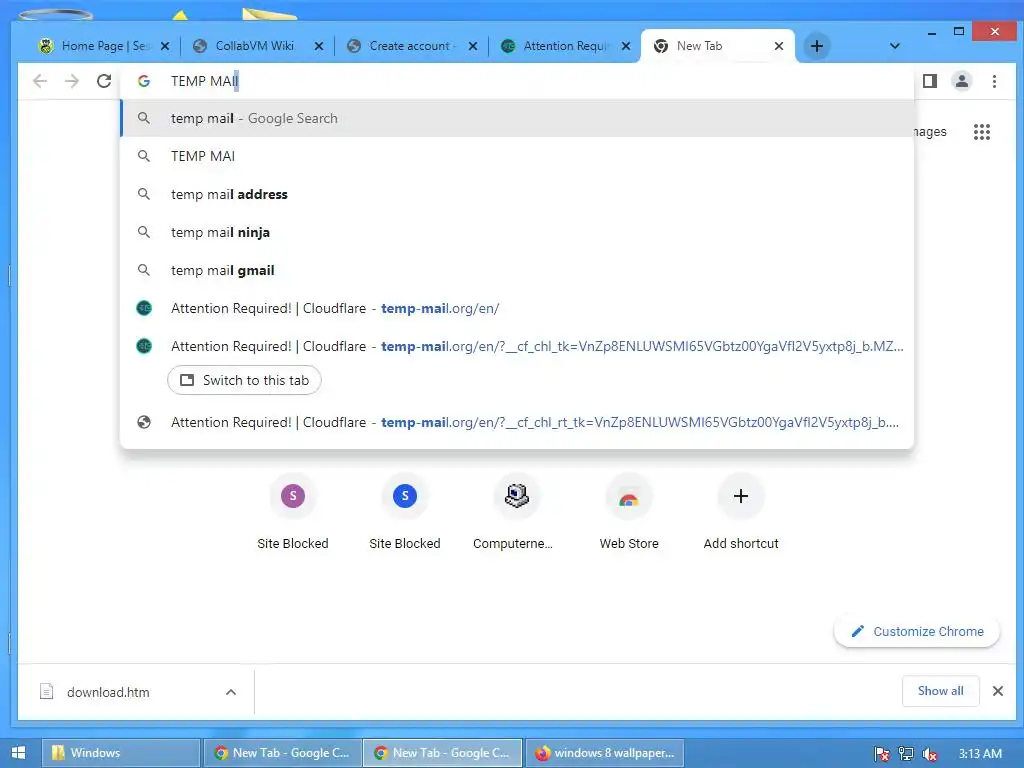The height and width of the screenshot is (768, 1024).
Task: Open the cf_chl_tk temp-mail suggestion
Action: tap(517, 346)
